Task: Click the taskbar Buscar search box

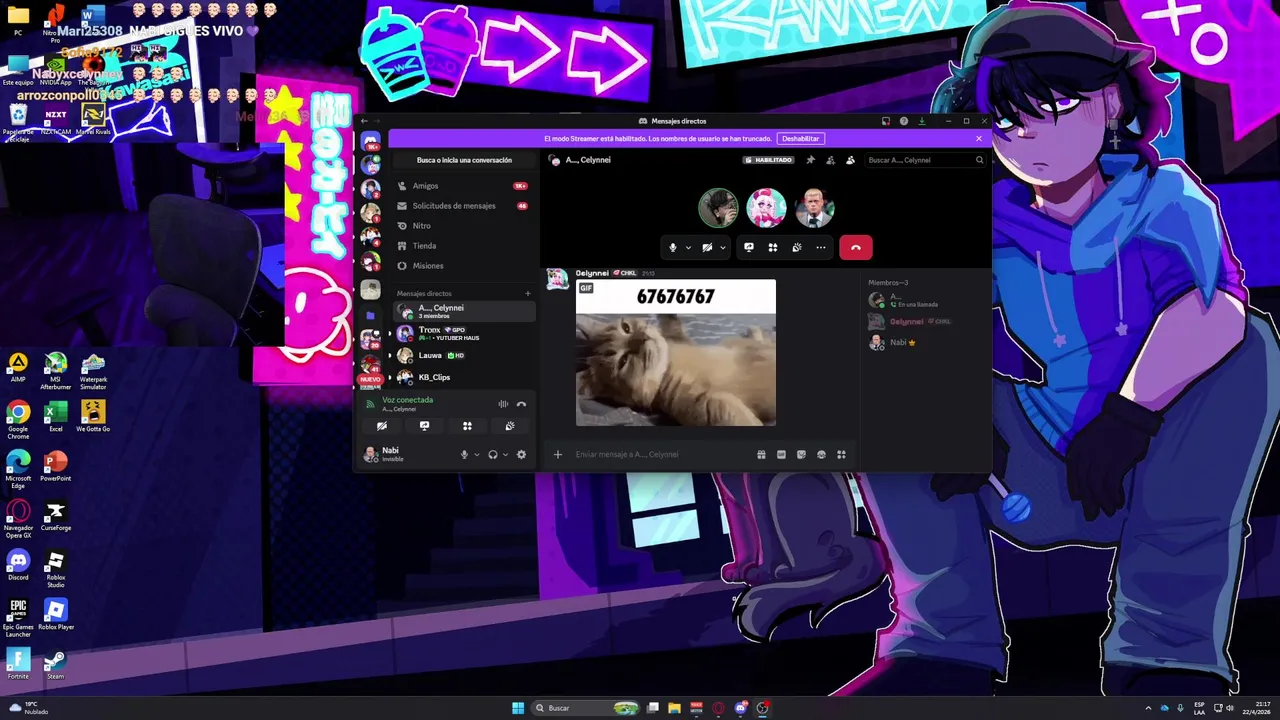Action: 586,708
